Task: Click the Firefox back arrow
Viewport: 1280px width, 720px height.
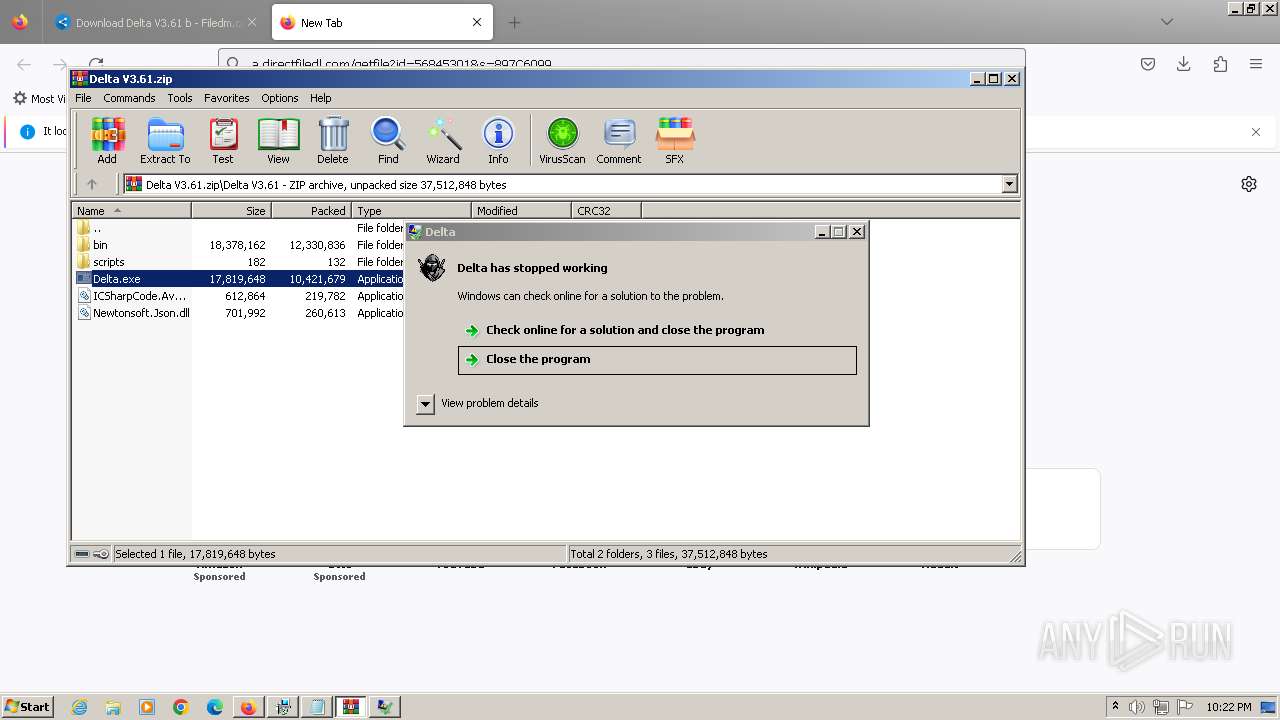Action: point(24,64)
